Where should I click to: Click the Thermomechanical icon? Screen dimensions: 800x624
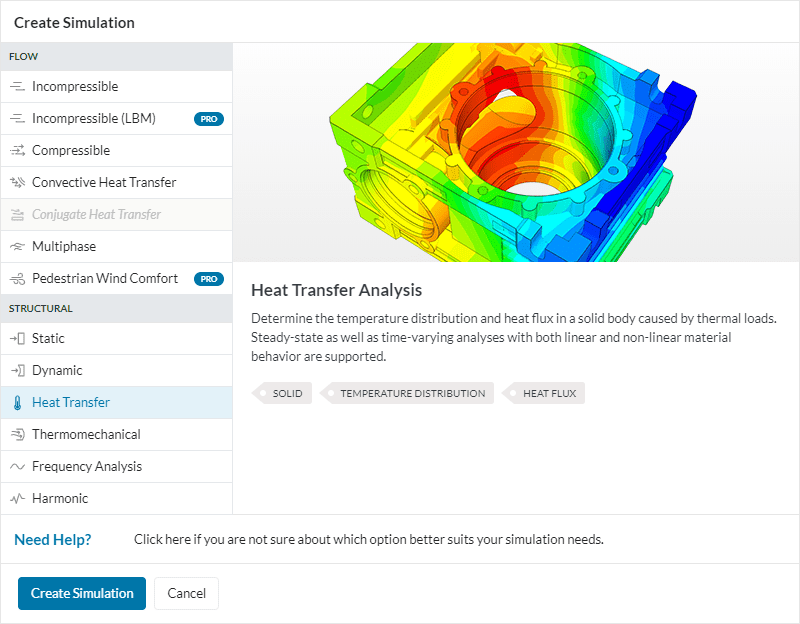click(x=17, y=435)
